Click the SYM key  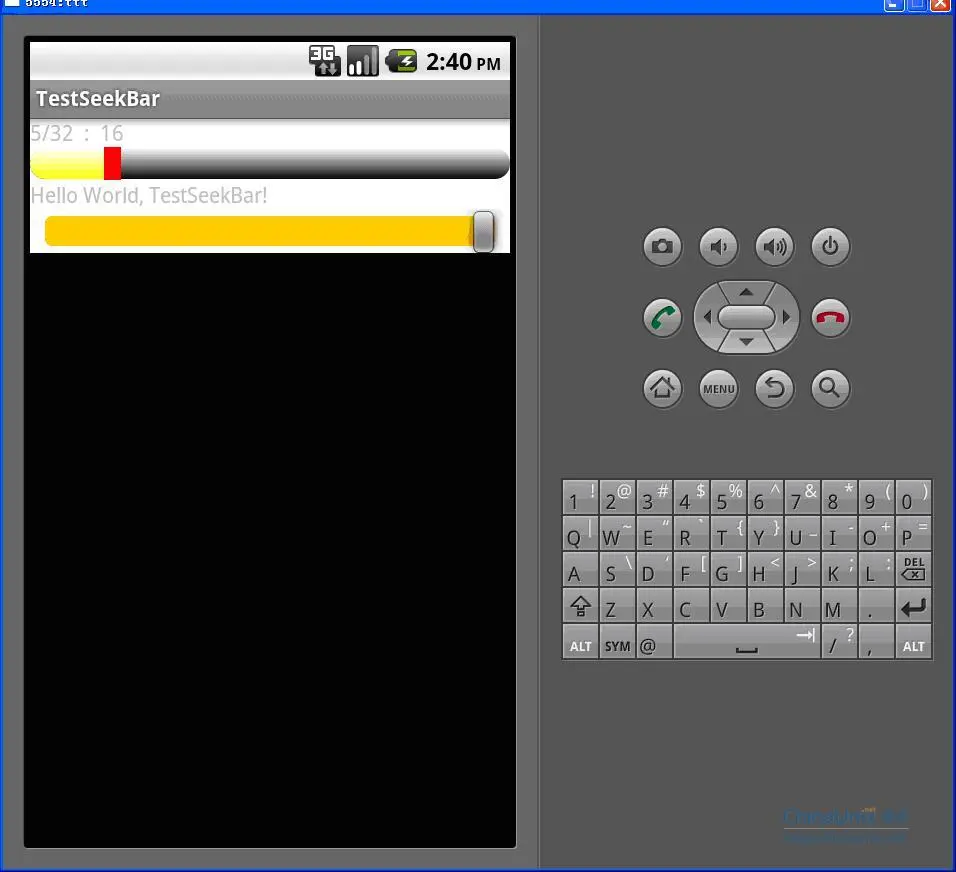[x=617, y=641]
